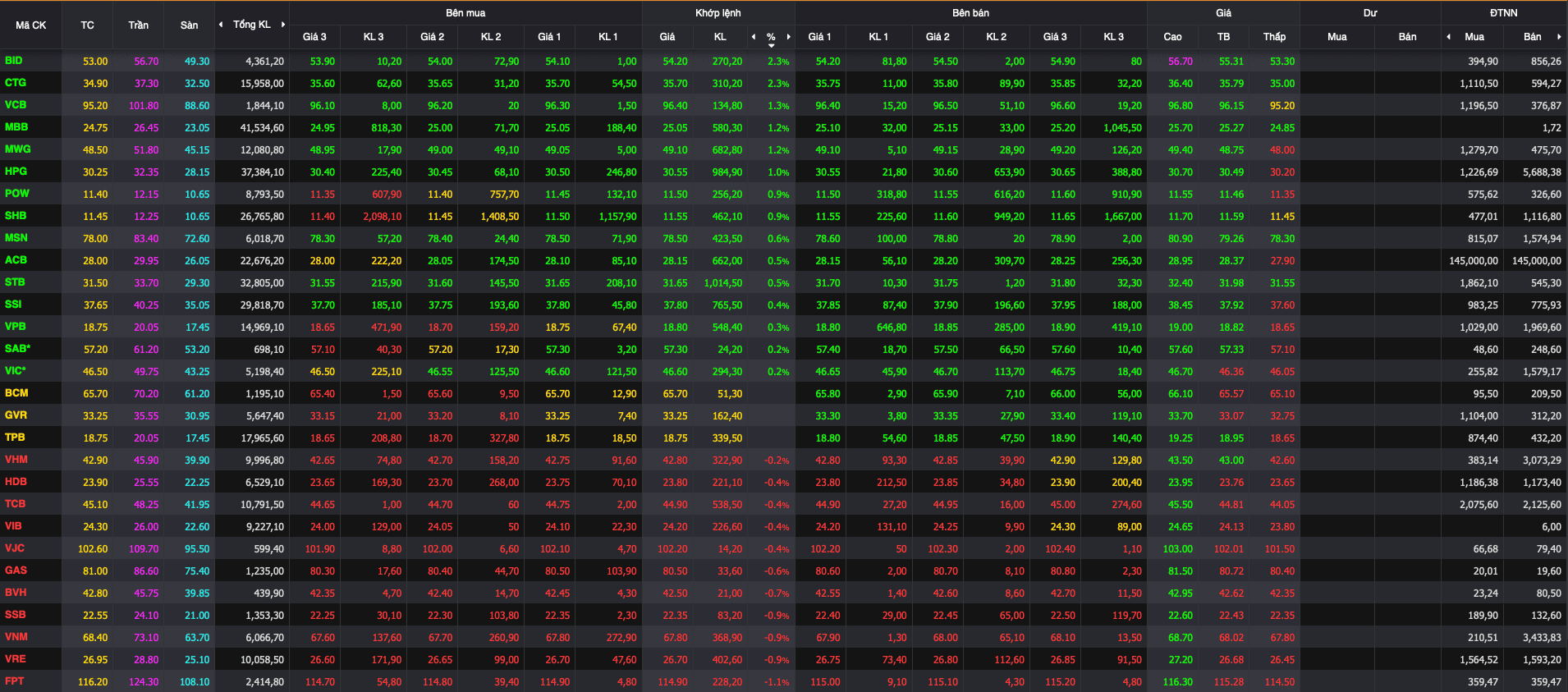
Task: Select the BVH ticker symbol
Action: [x=16, y=593]
